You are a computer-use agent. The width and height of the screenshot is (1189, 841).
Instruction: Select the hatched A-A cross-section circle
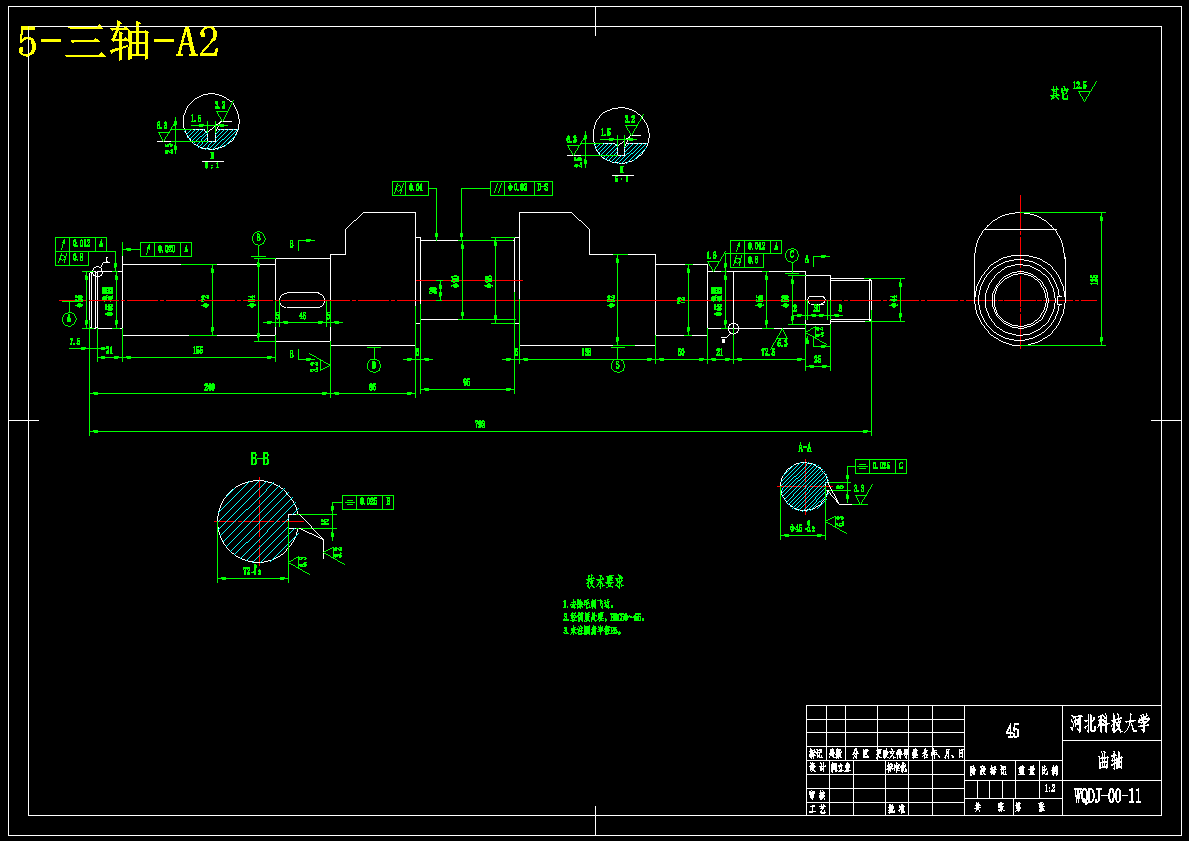coord(805,487)
